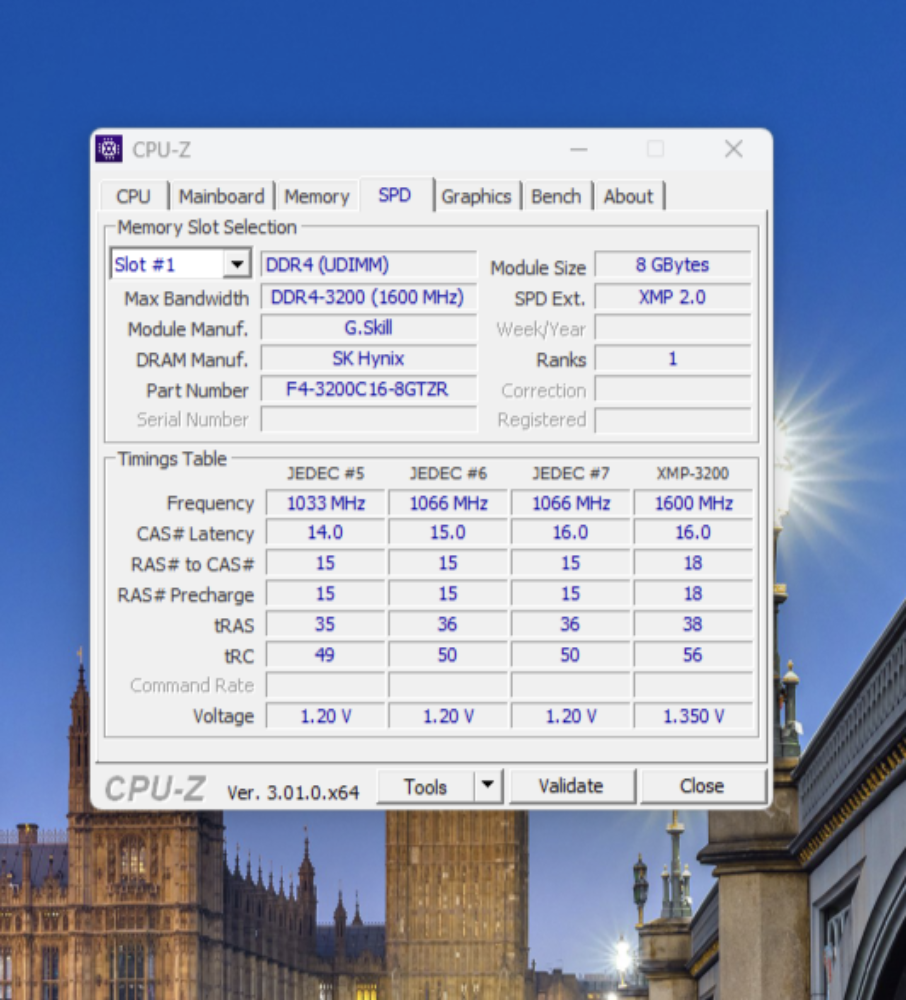Click the SPD Ext. value XMP 2.0
The image size is (906, 1000).
pyautogui.click(x=673, y=297)
